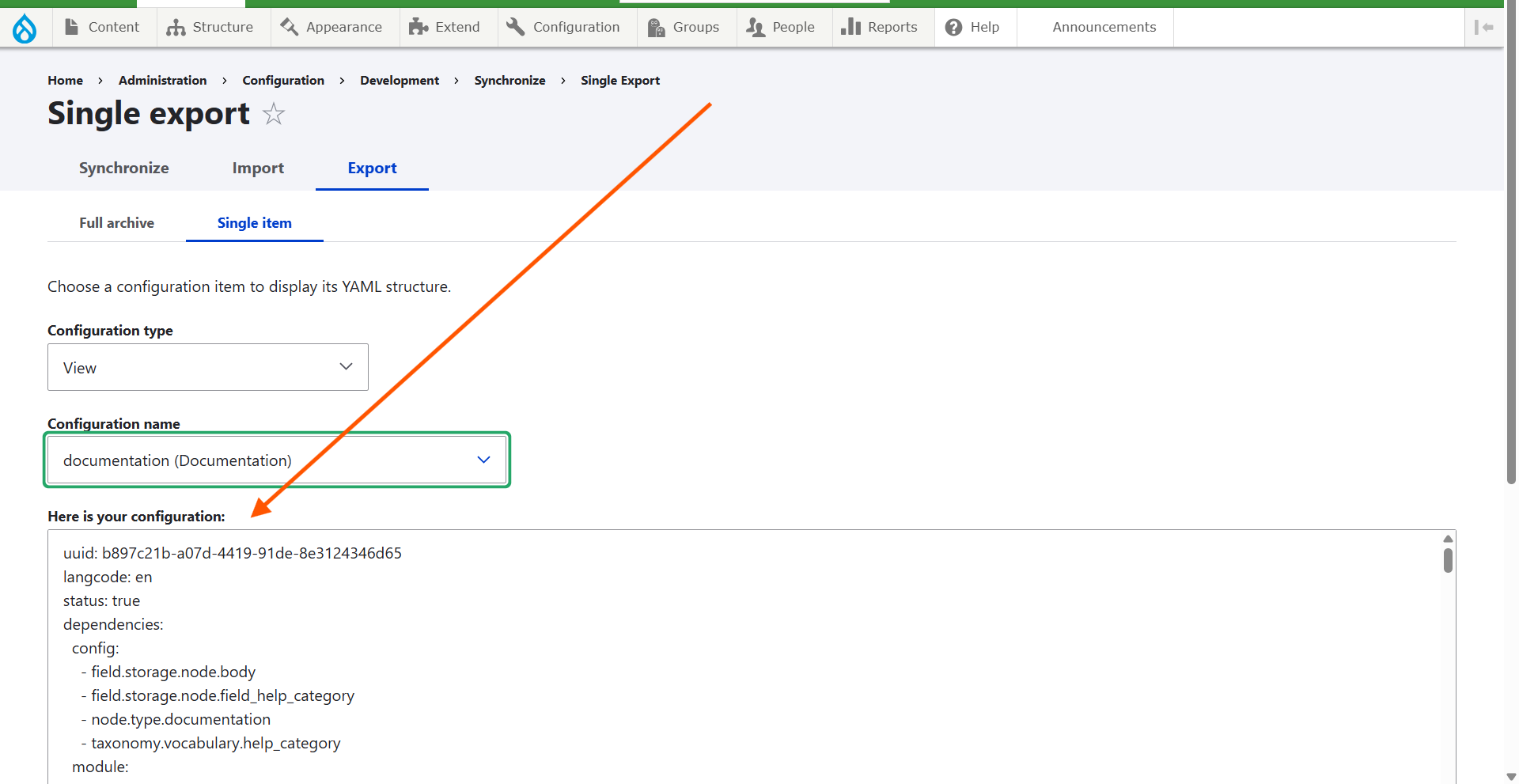Click the Help question mark item

tap(973, 28)
